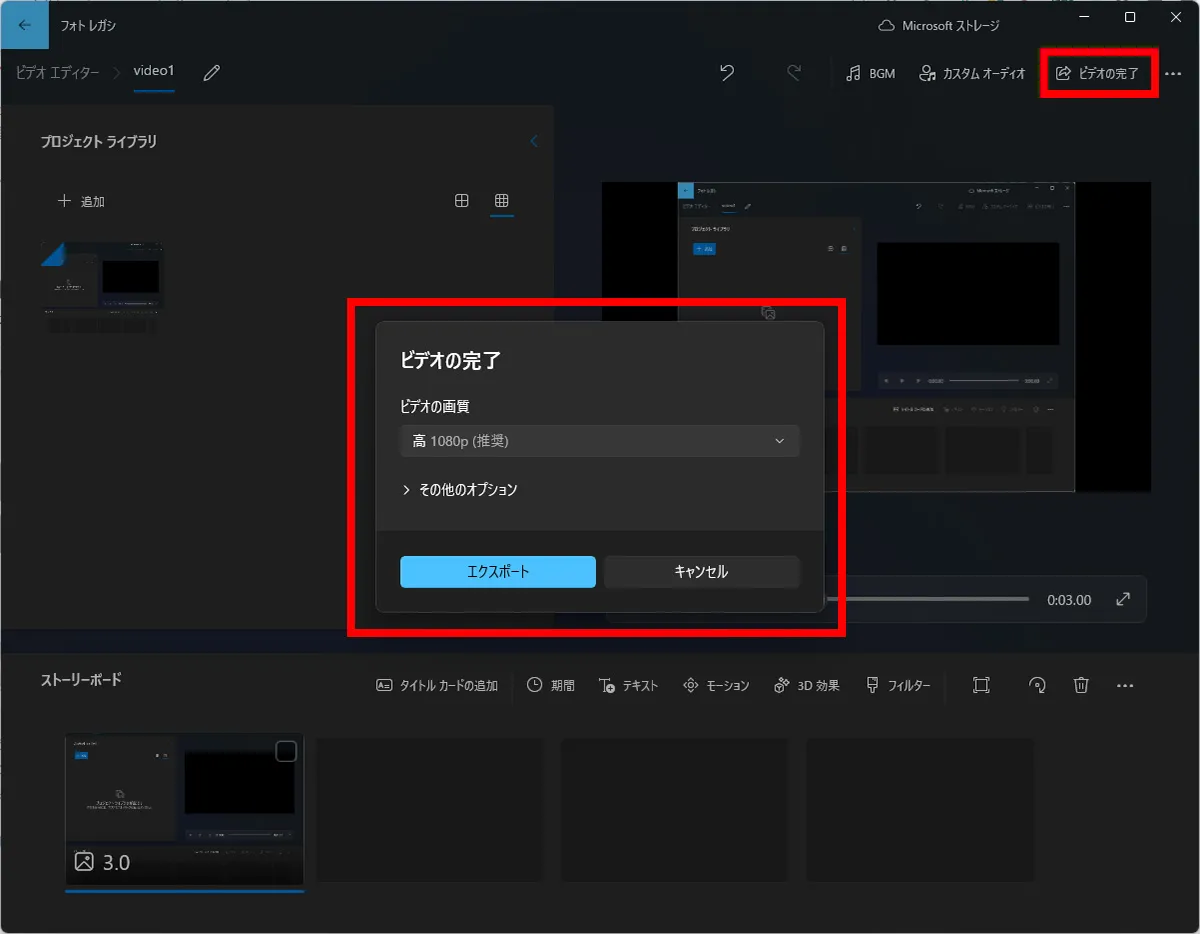Click the undo arrow
The height and width of the screenshot is (934, 1200).
click(727, 73)
